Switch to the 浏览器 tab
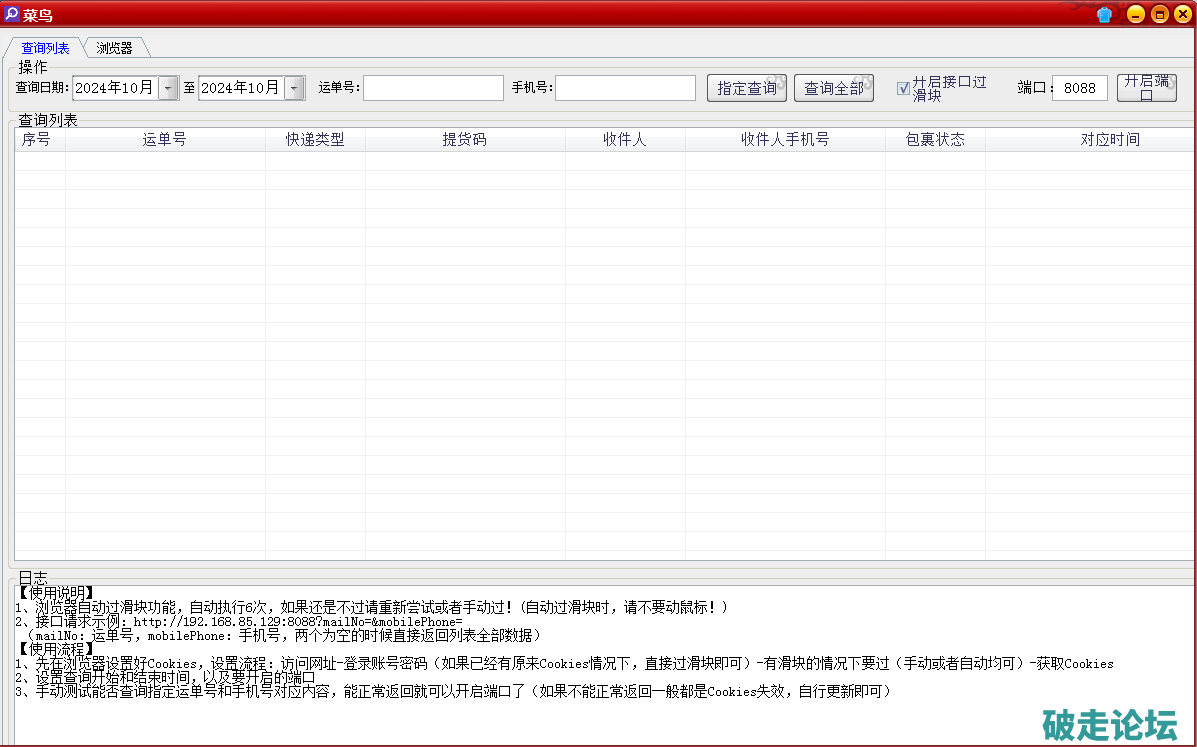The width and height of the screenshot is (1197, 747). coord(115,48)
